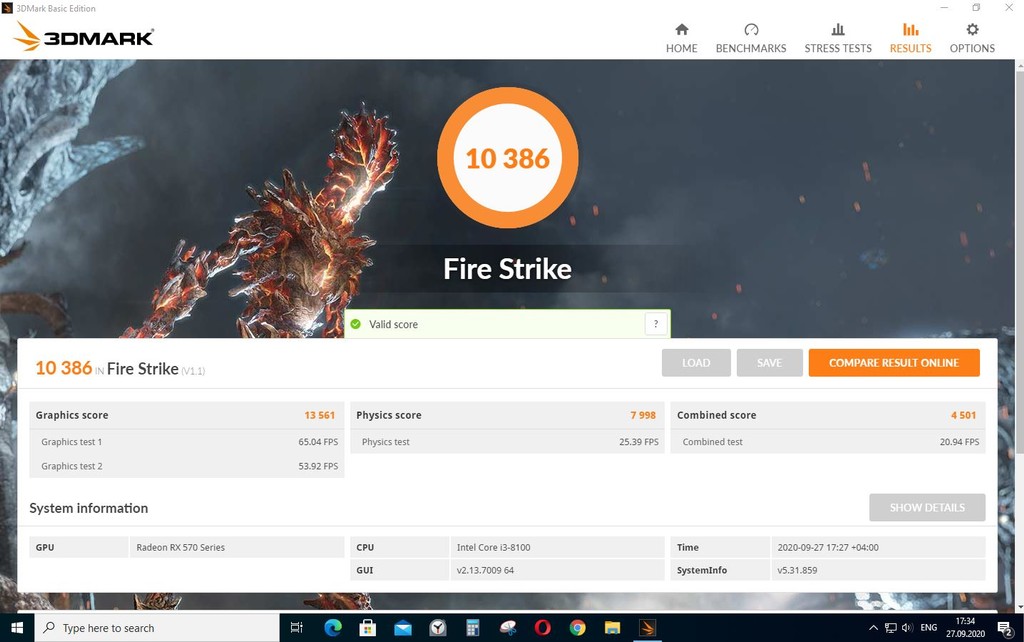The height and width of the screenshot is (642, 1024).
Task: Open Calculator from the taskbar
Action: click(x=473, y=628)
